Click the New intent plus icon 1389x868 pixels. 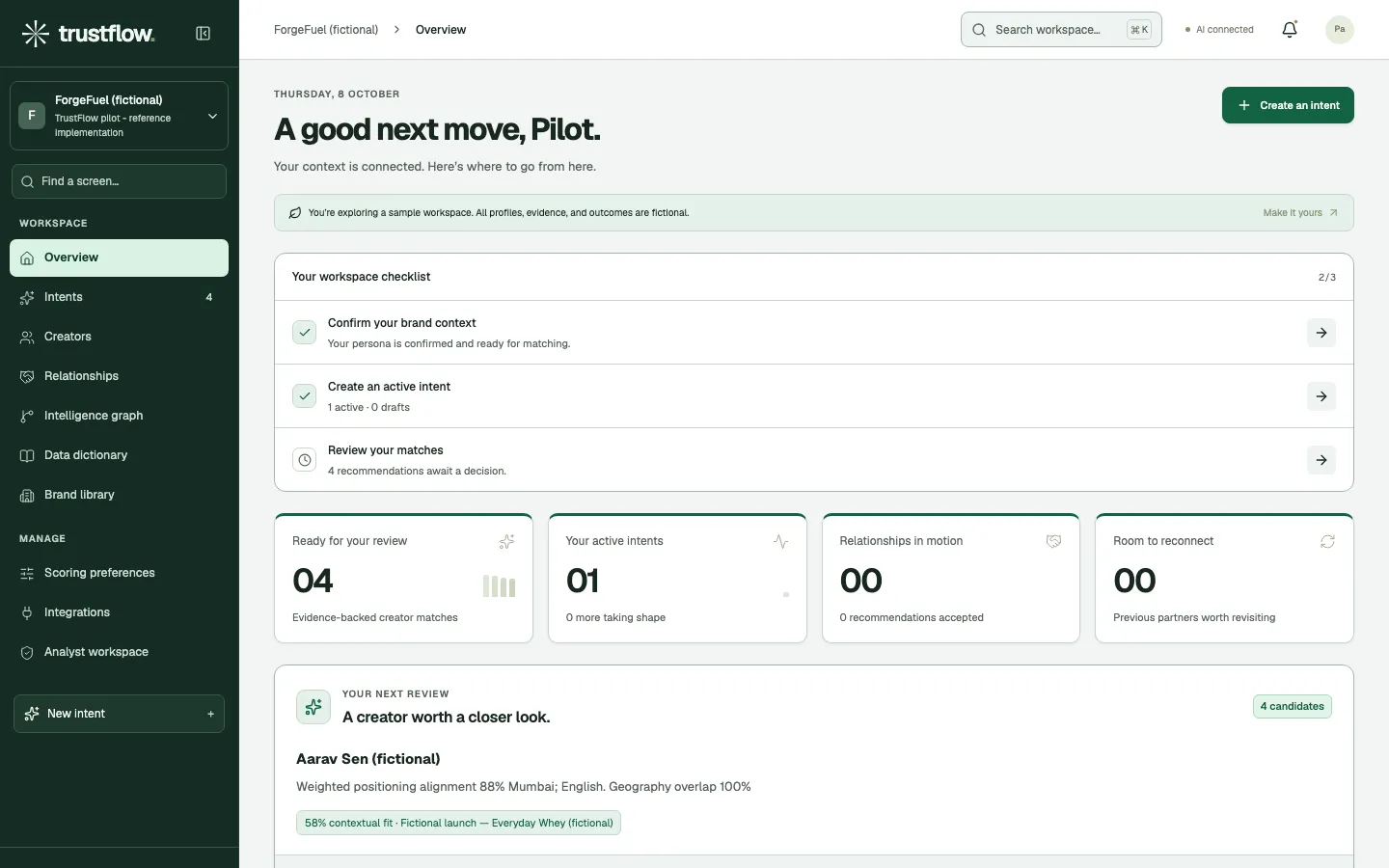click(x=210, y=715)
